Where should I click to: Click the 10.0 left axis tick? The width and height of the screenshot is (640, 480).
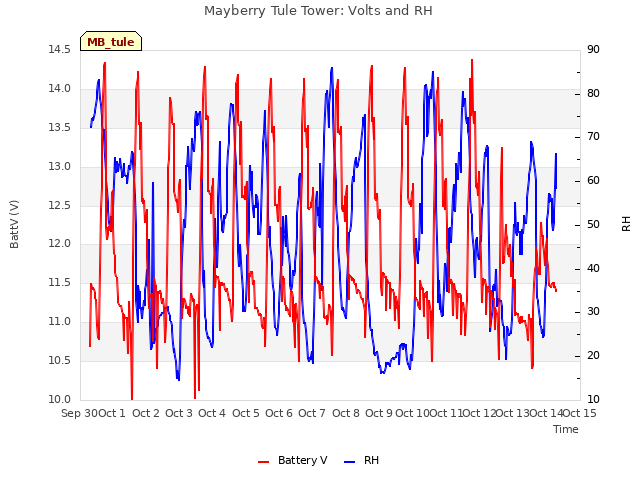(59, 399)
